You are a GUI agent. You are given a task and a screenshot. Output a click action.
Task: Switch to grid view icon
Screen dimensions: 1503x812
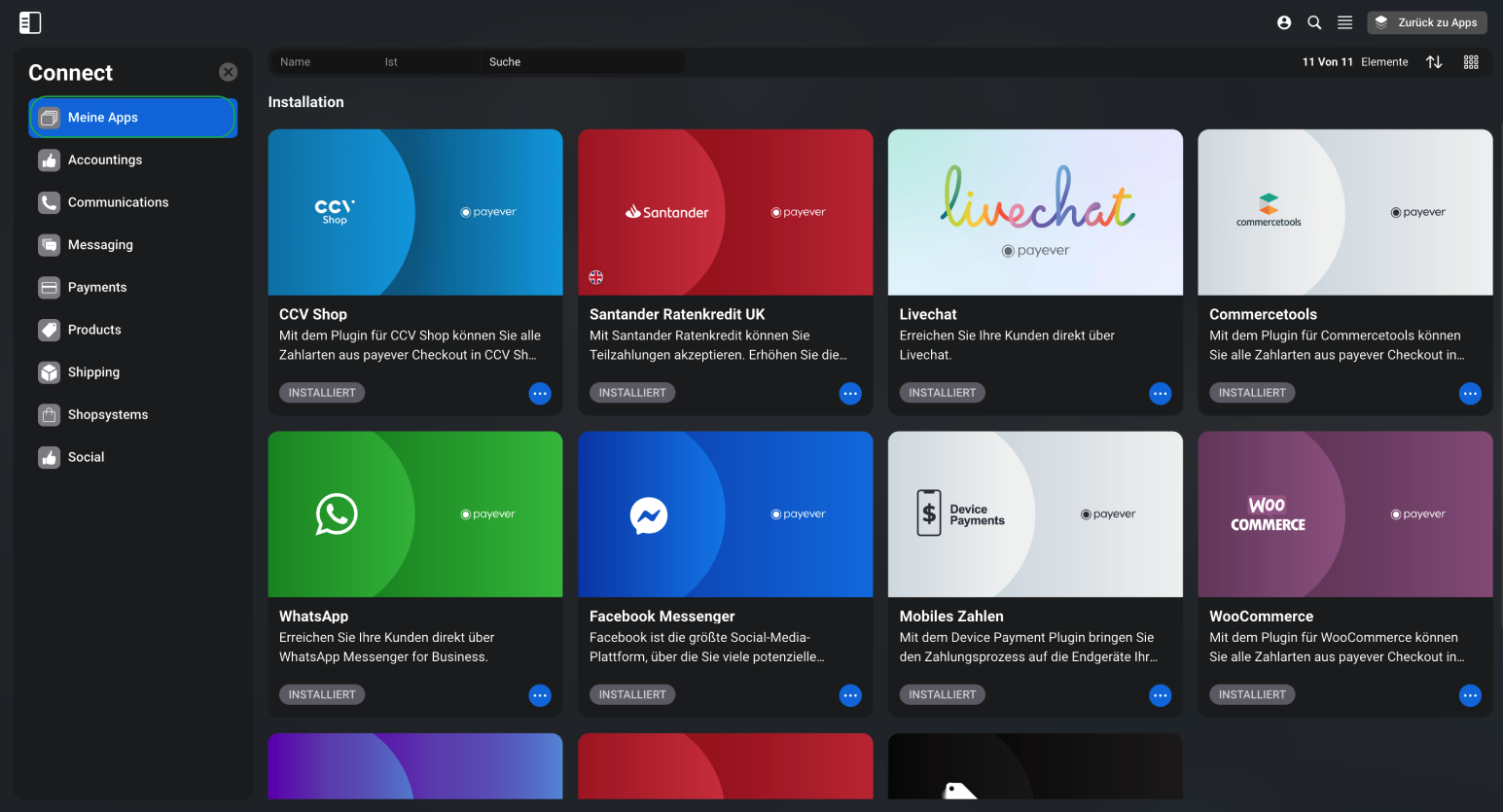pos(1471,62)
